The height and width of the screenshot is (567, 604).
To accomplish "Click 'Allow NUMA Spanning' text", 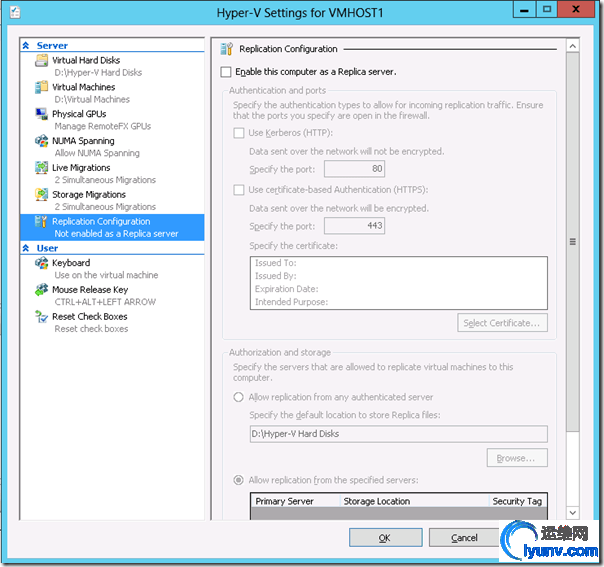I will click(97, 153).
